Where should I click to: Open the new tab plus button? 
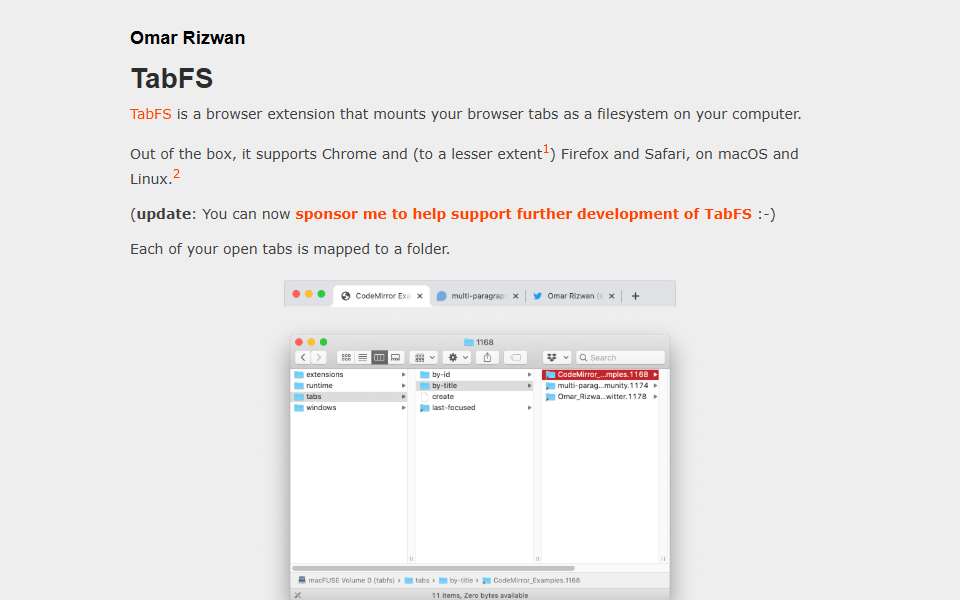pyautogui.click(x=636, y=296)
